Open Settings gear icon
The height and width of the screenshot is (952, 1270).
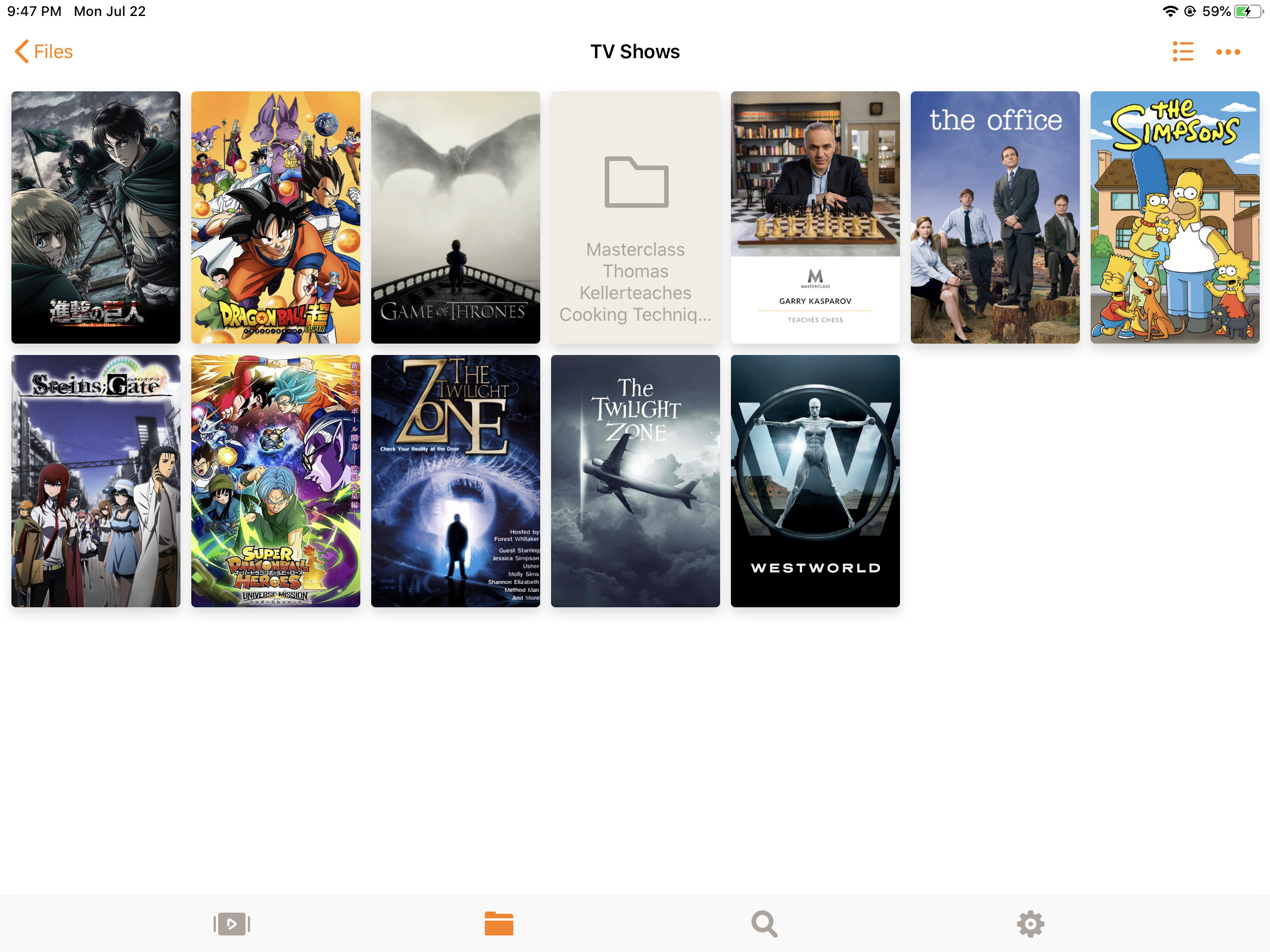pos(1030,924)
